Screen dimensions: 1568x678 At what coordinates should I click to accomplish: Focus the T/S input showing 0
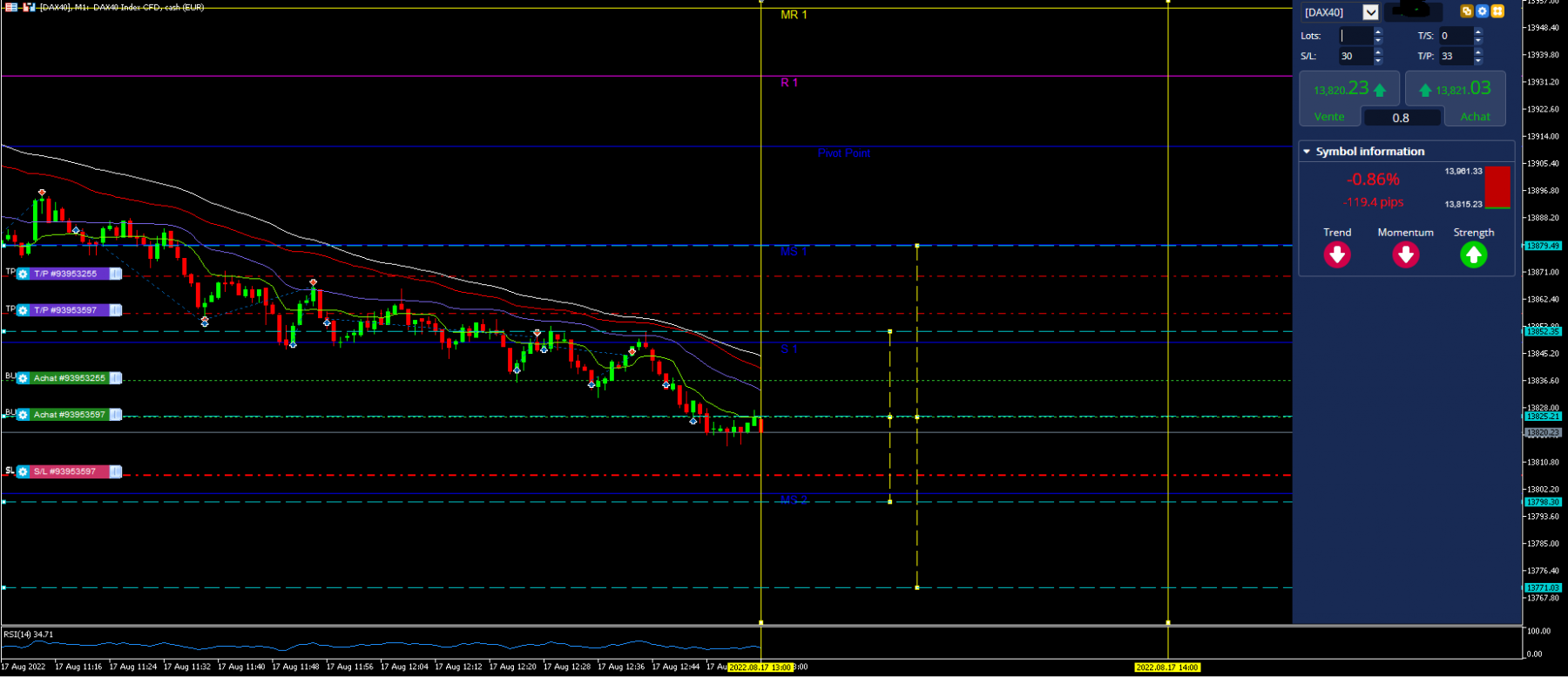(1456, 36)
